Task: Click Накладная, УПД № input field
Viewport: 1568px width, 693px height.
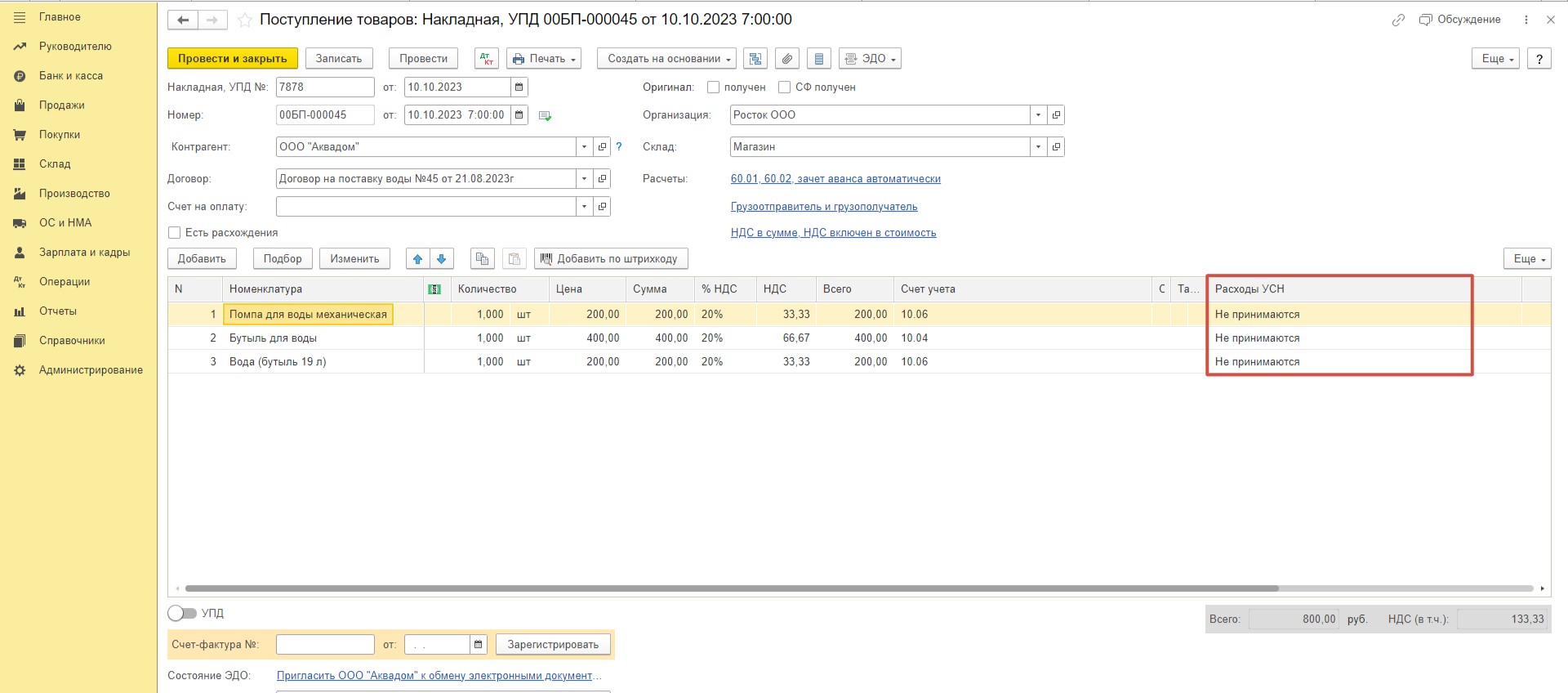Action: [325, 87]
